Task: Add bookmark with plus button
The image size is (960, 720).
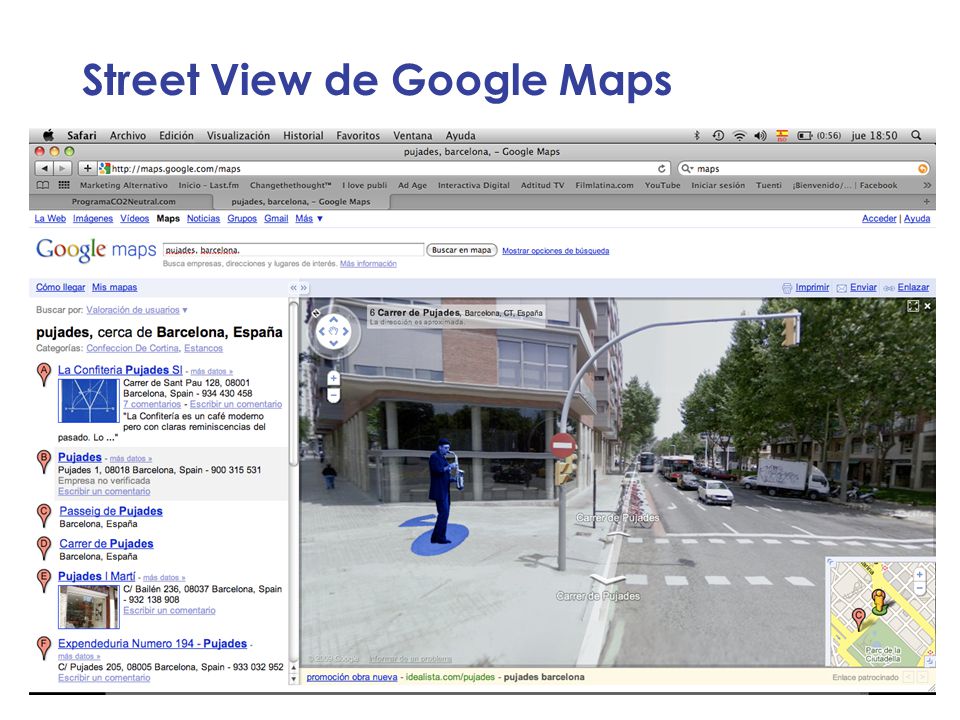Action: coord(88,168)
